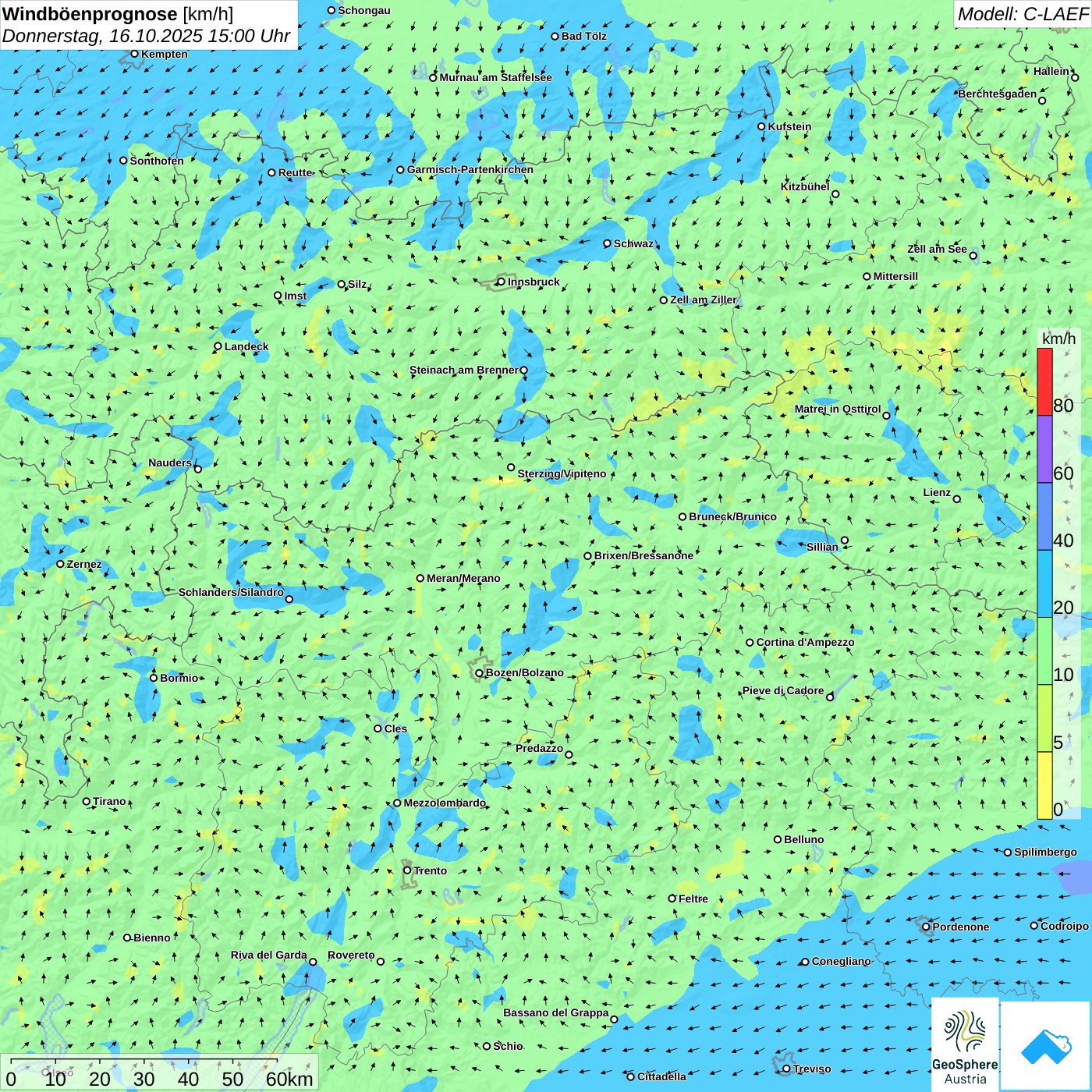Click the 'Meran/Merano' label
This screenshot has width=1092, height=1092.
(463, 578)
